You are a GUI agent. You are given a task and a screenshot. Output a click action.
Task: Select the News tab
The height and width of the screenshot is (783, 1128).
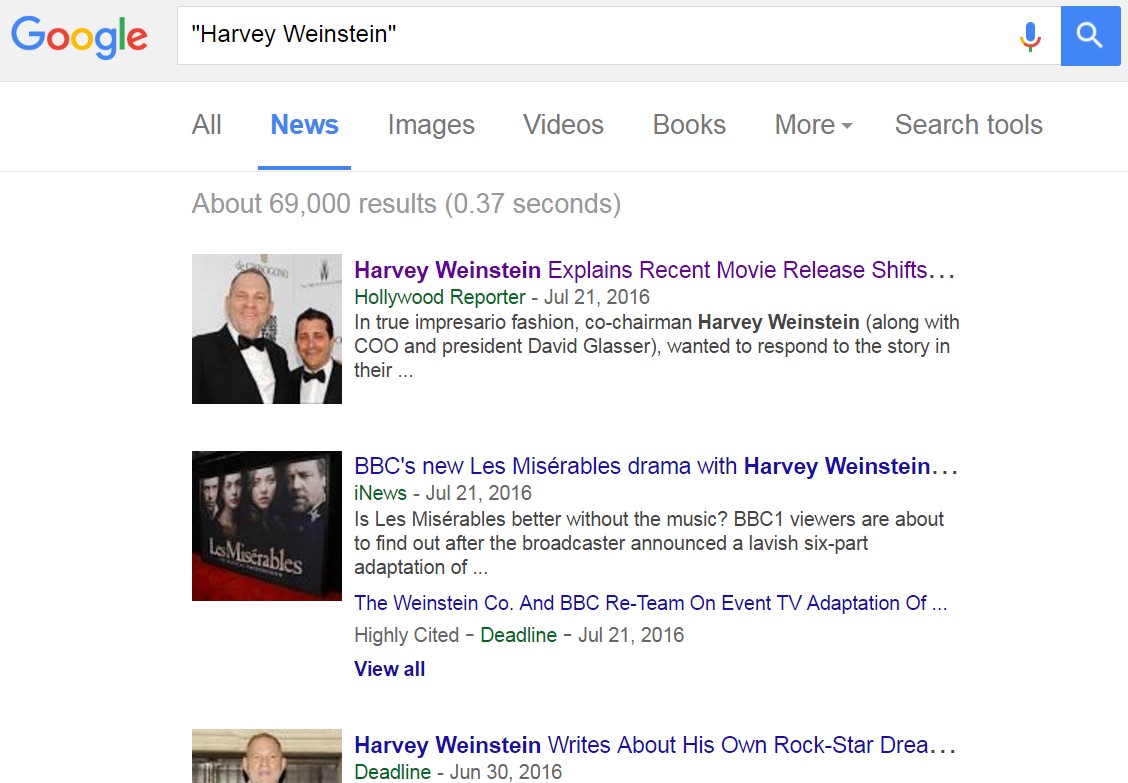304,125
